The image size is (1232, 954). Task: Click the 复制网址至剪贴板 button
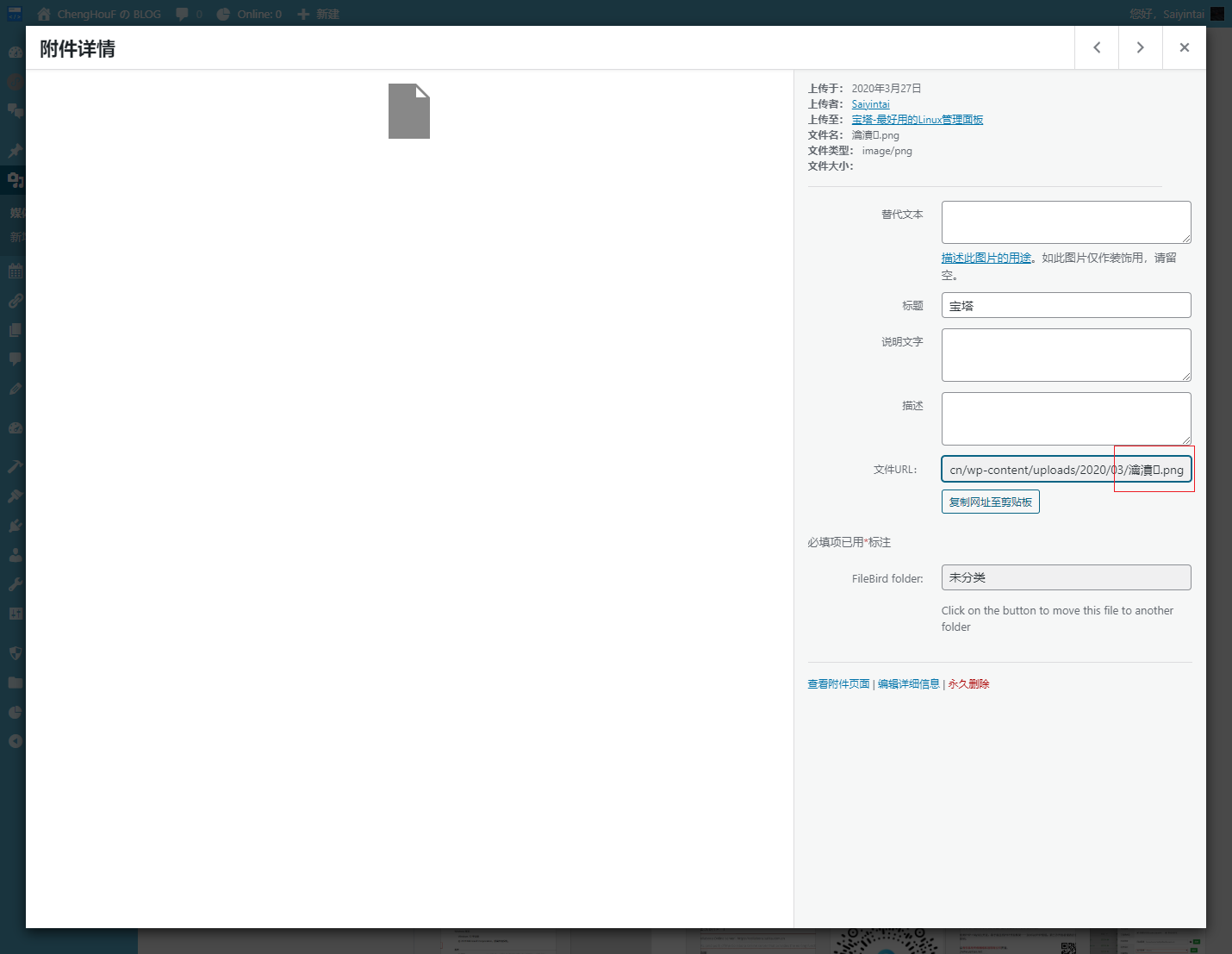click(x=990, y=502)
